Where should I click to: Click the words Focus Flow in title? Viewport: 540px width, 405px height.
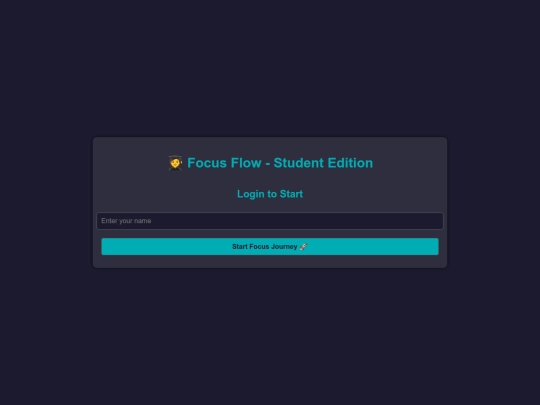tap(224, 163)
